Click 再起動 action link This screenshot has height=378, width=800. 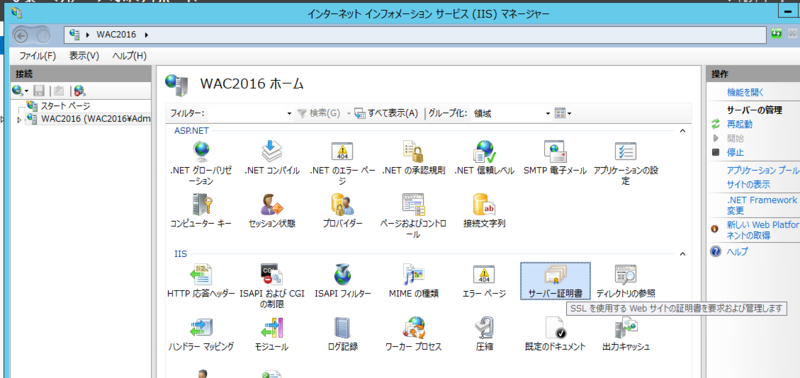739,124
